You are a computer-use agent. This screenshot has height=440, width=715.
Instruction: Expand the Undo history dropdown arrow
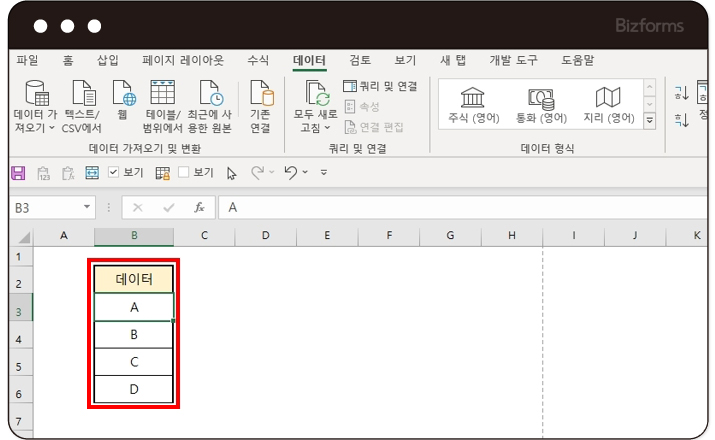[304, 173]
